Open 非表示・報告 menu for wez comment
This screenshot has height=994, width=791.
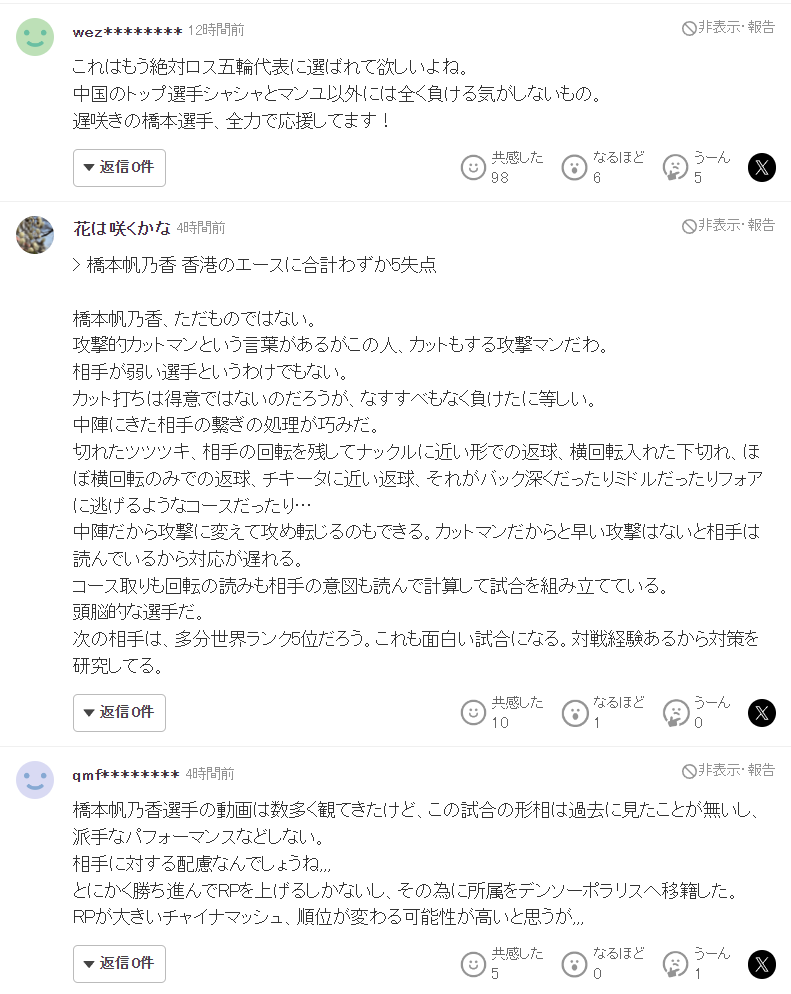coord(728,28)
